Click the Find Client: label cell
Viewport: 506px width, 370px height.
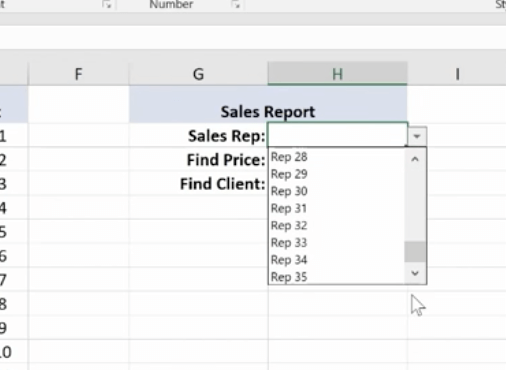coord(198,184)
